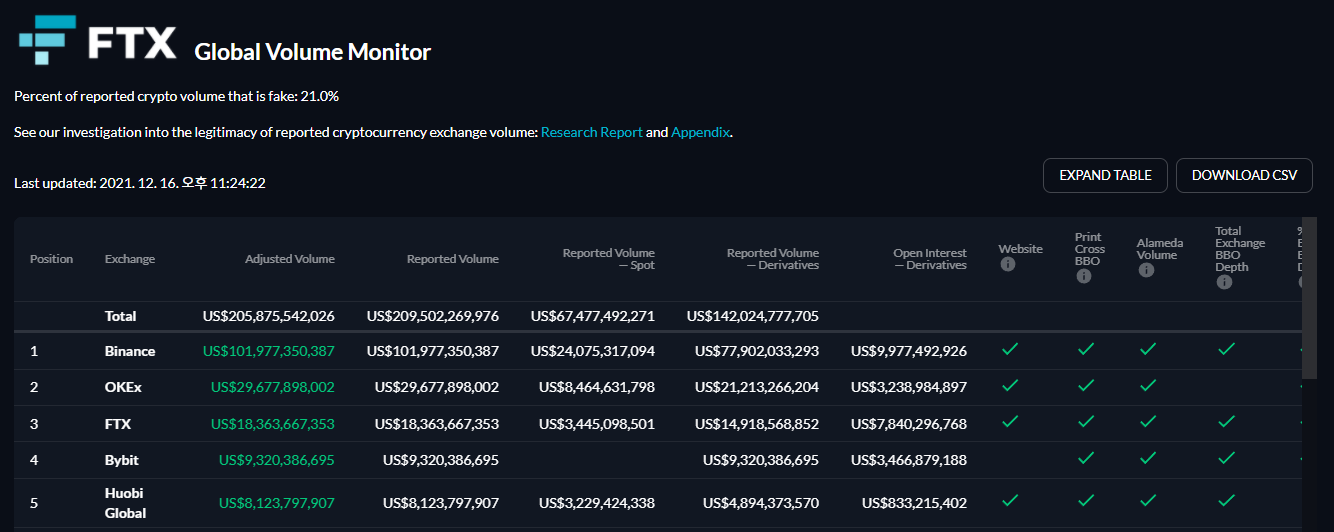The image size is (1334, 532).
Task: Sort by Open Interest — Derivatives header
Action: click(x=930, y=259)
